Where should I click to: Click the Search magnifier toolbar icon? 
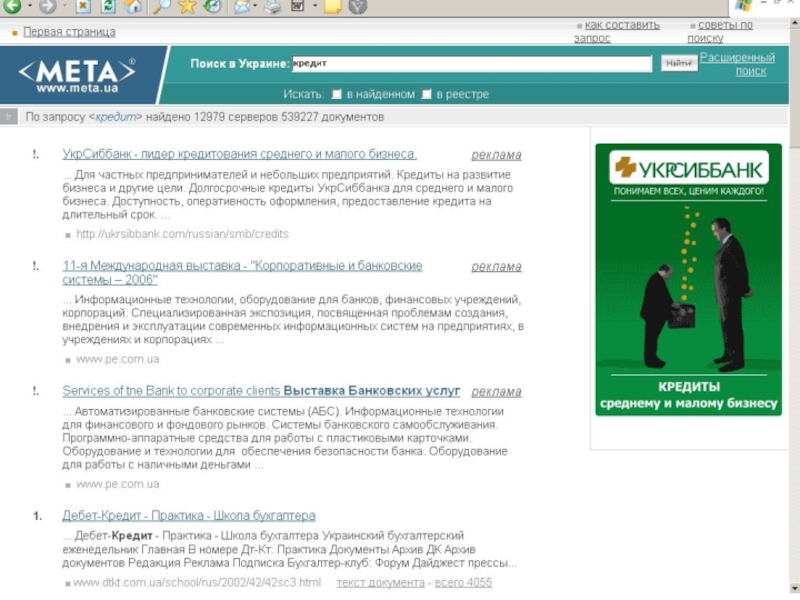tap(162, 6)
